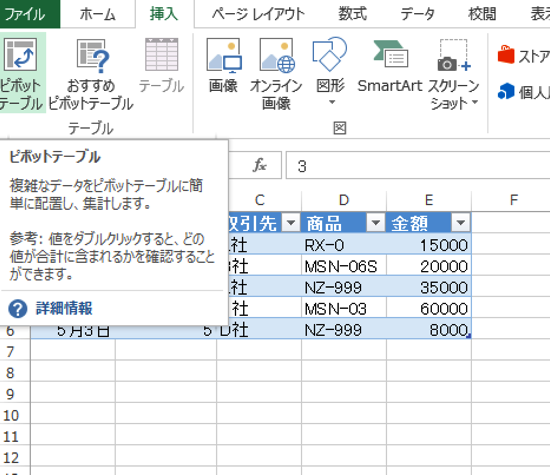Select column F header
Screen dimensions: 550x475
point(514,200)
